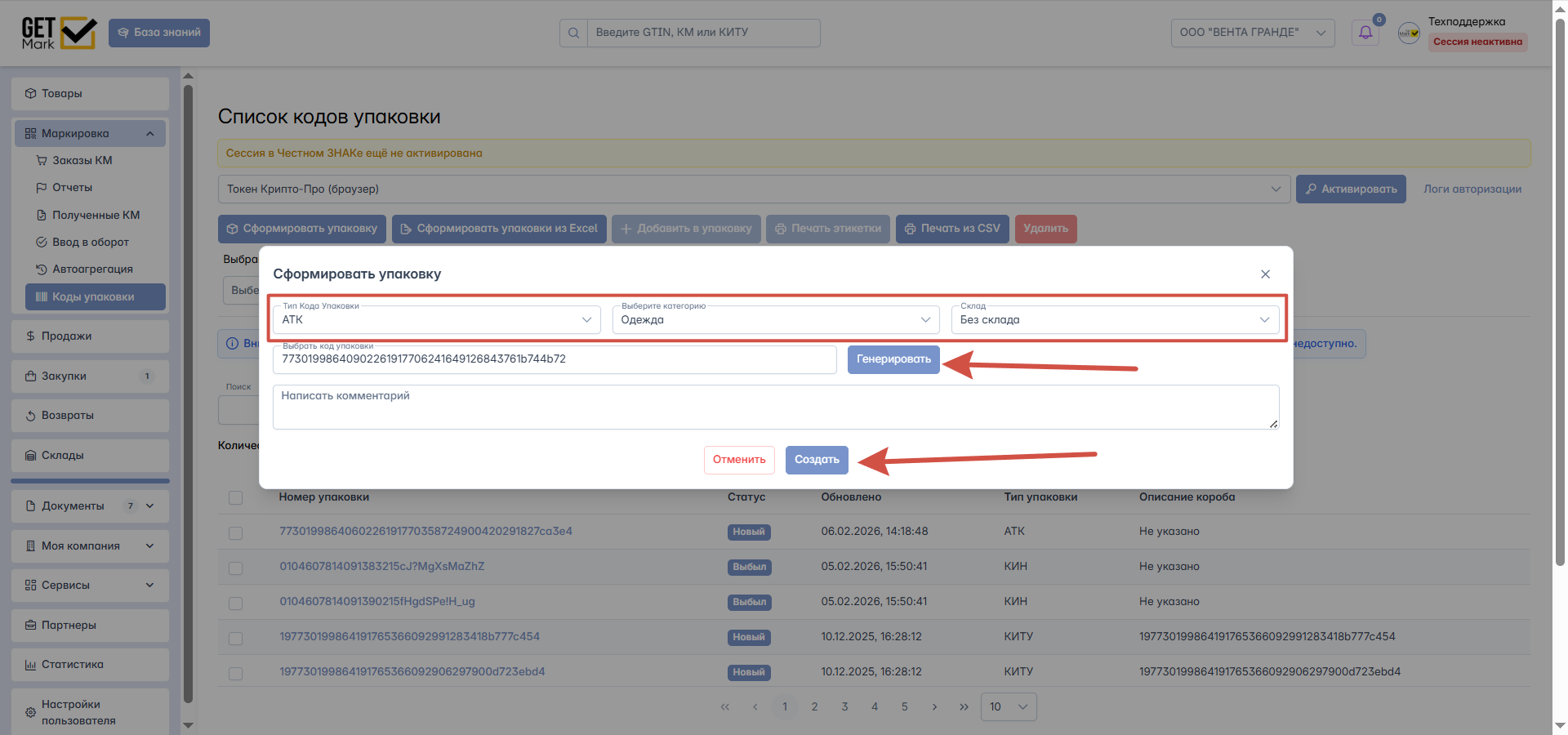Open package link 0104607814091383215cJ?MgXsMaZhZ

pyautogui.click(x=382, y=567)
